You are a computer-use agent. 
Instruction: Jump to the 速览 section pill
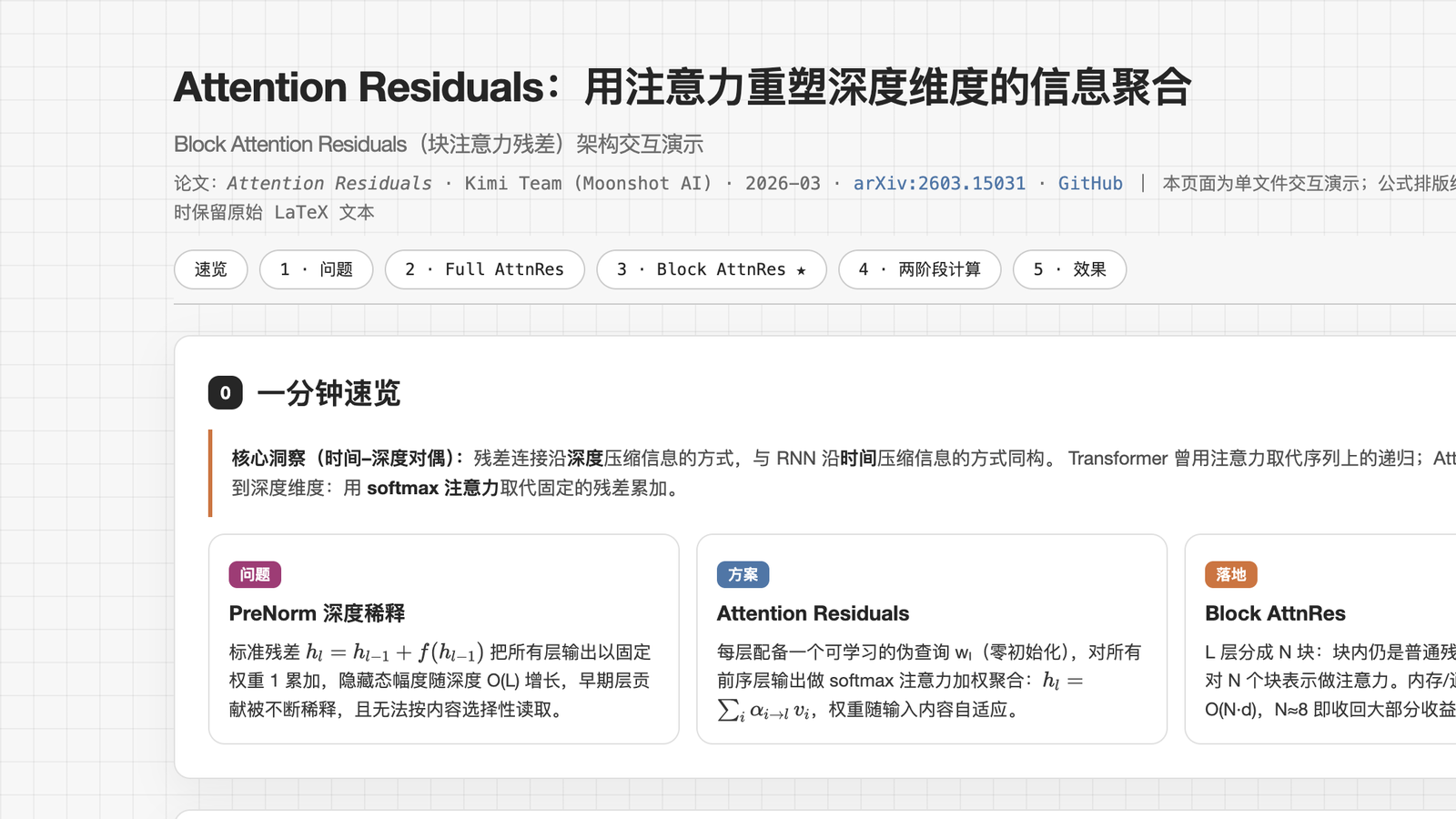(211, 269)
